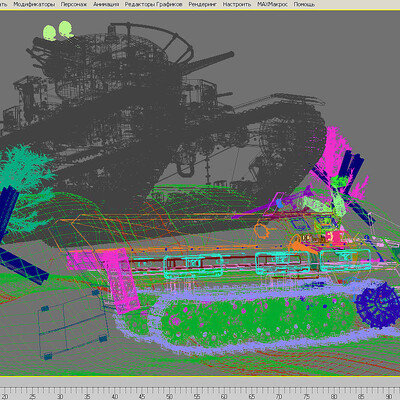Open the Настроить menu

(237, 4)
